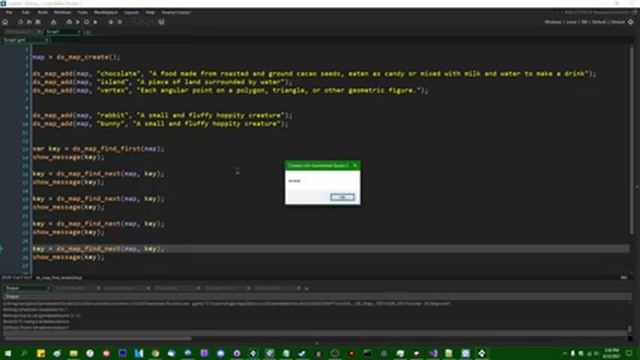Open target settings Windows Local VM Default

(585, 22)
